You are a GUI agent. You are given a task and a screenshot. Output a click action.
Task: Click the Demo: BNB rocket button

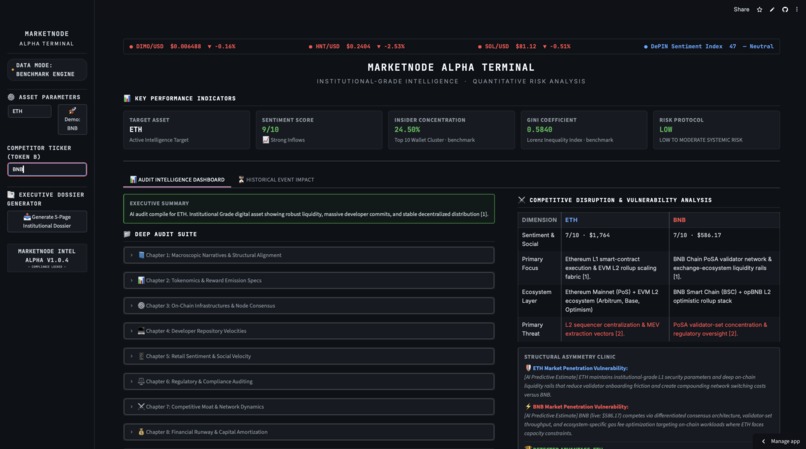[72, 119]
